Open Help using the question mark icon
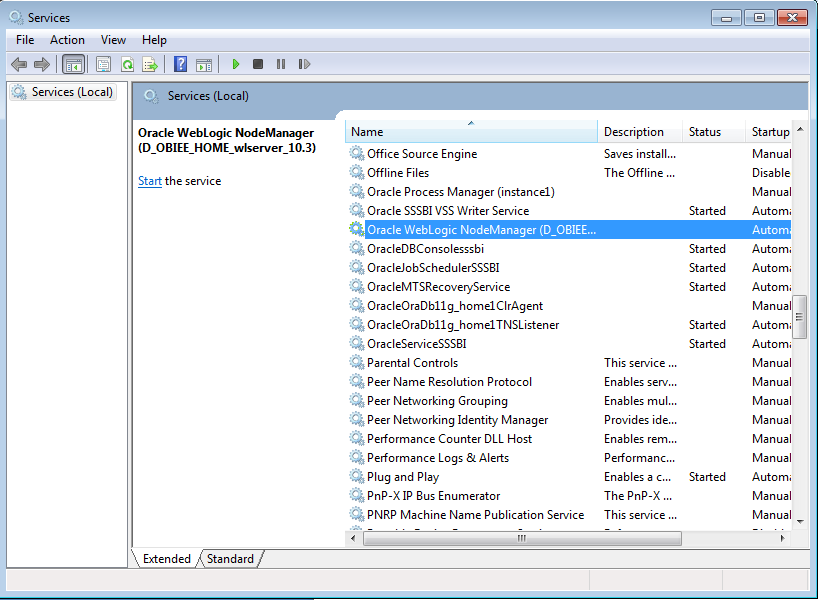818x600 pixels. click(181, 64)
